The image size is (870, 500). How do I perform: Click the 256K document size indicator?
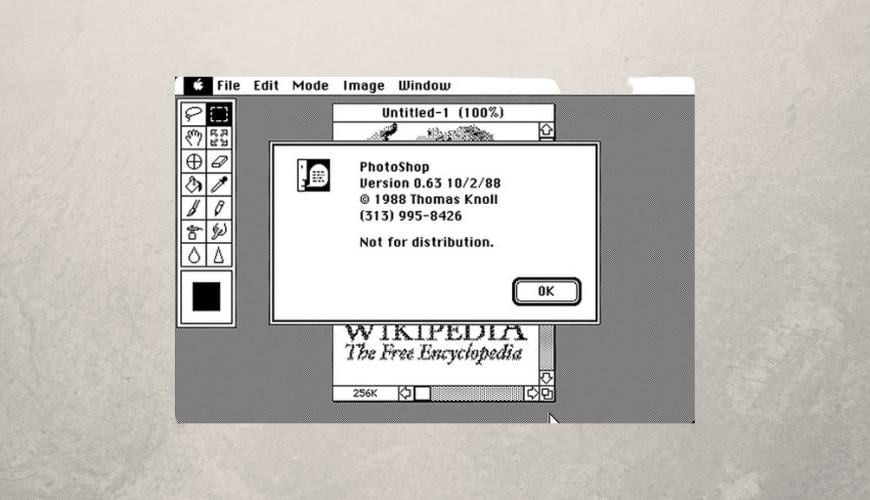click(365, 393)
